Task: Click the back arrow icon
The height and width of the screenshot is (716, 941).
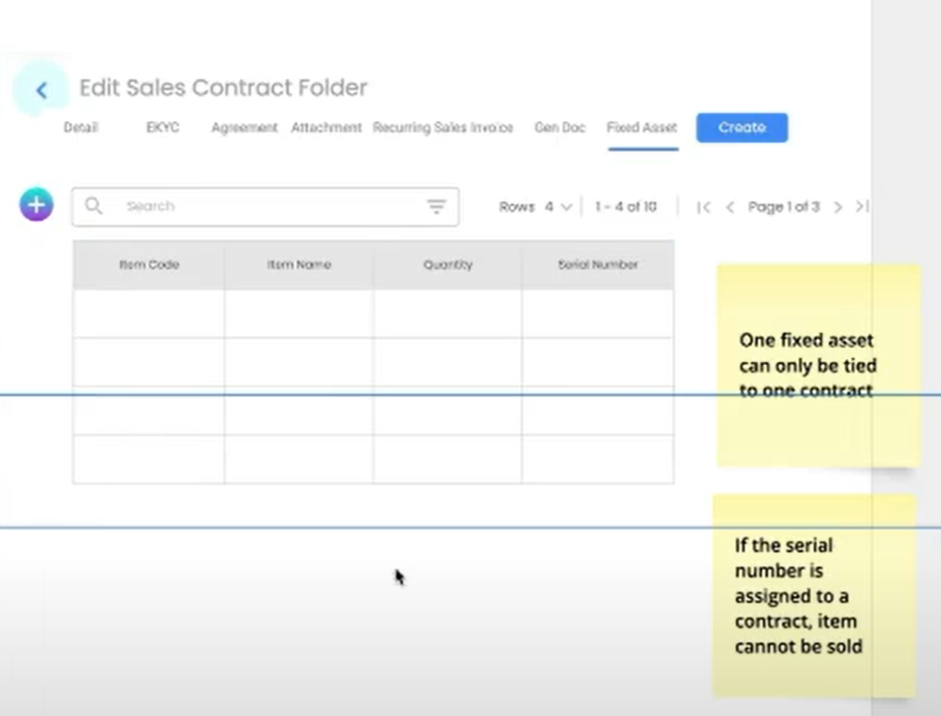Action: (x=41, y=90)
